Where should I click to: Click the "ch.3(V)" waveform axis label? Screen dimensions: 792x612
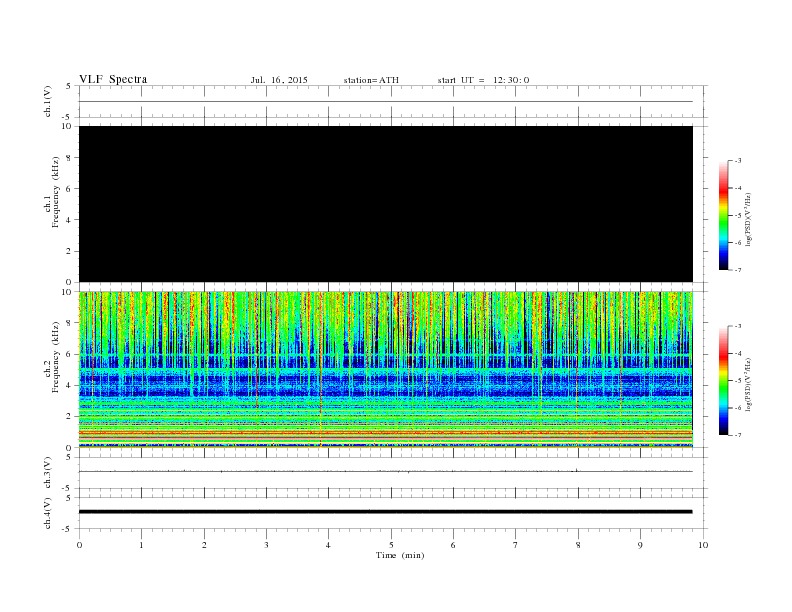48,473
